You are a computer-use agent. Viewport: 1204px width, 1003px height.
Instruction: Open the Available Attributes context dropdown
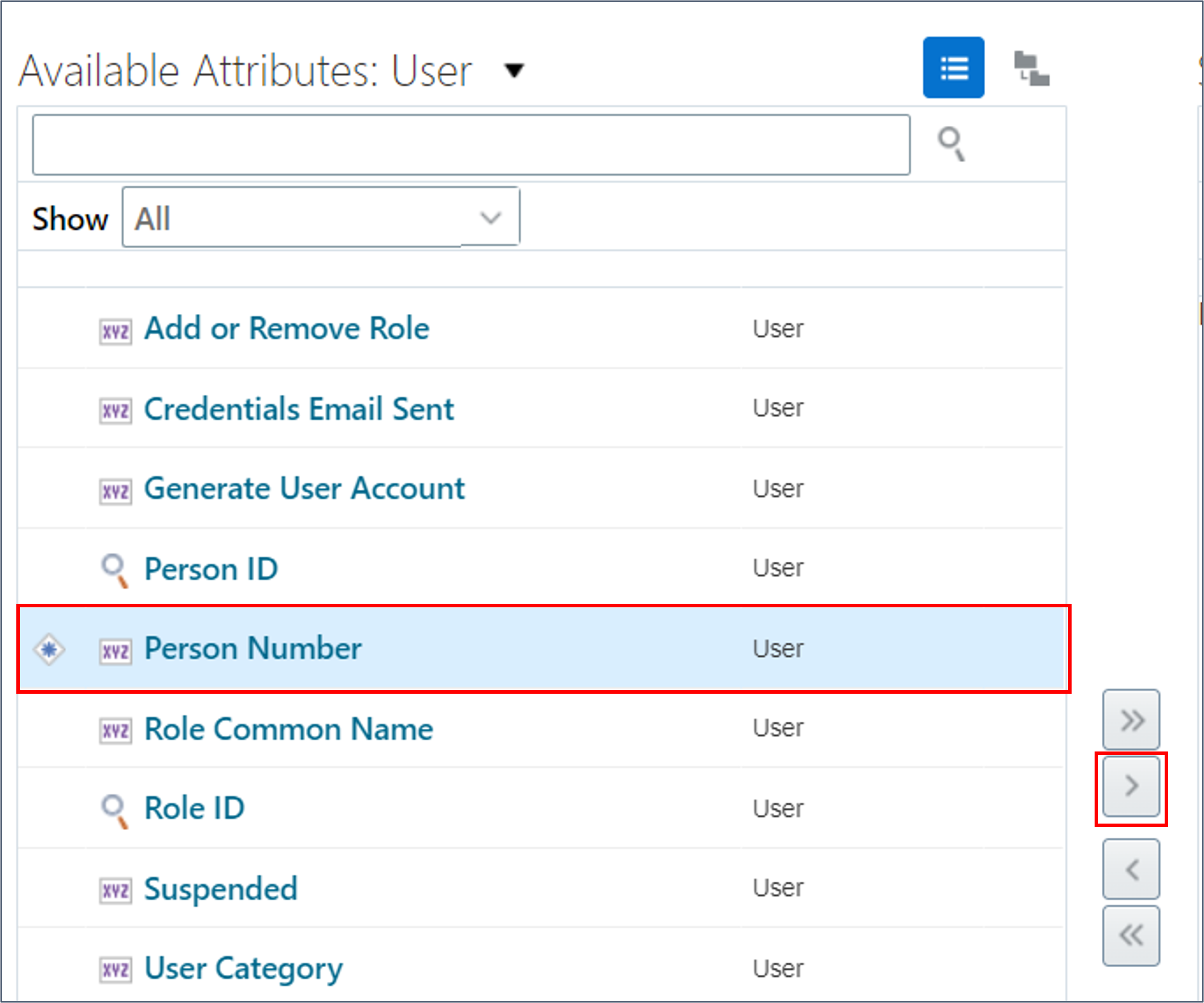tap(513, 70)
